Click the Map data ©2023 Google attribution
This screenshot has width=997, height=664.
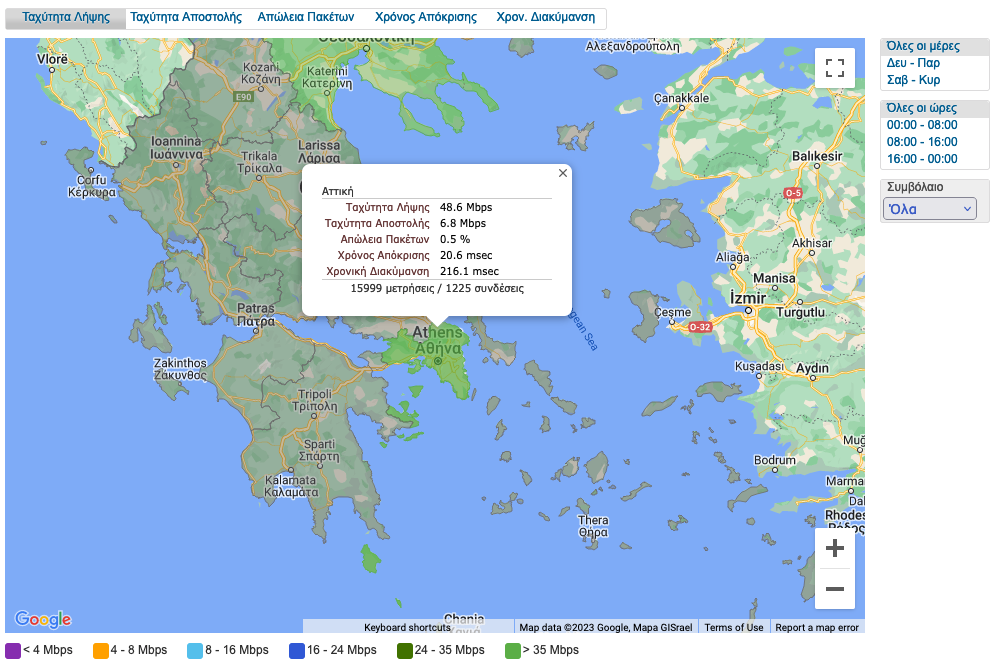[x=605, y=627]
